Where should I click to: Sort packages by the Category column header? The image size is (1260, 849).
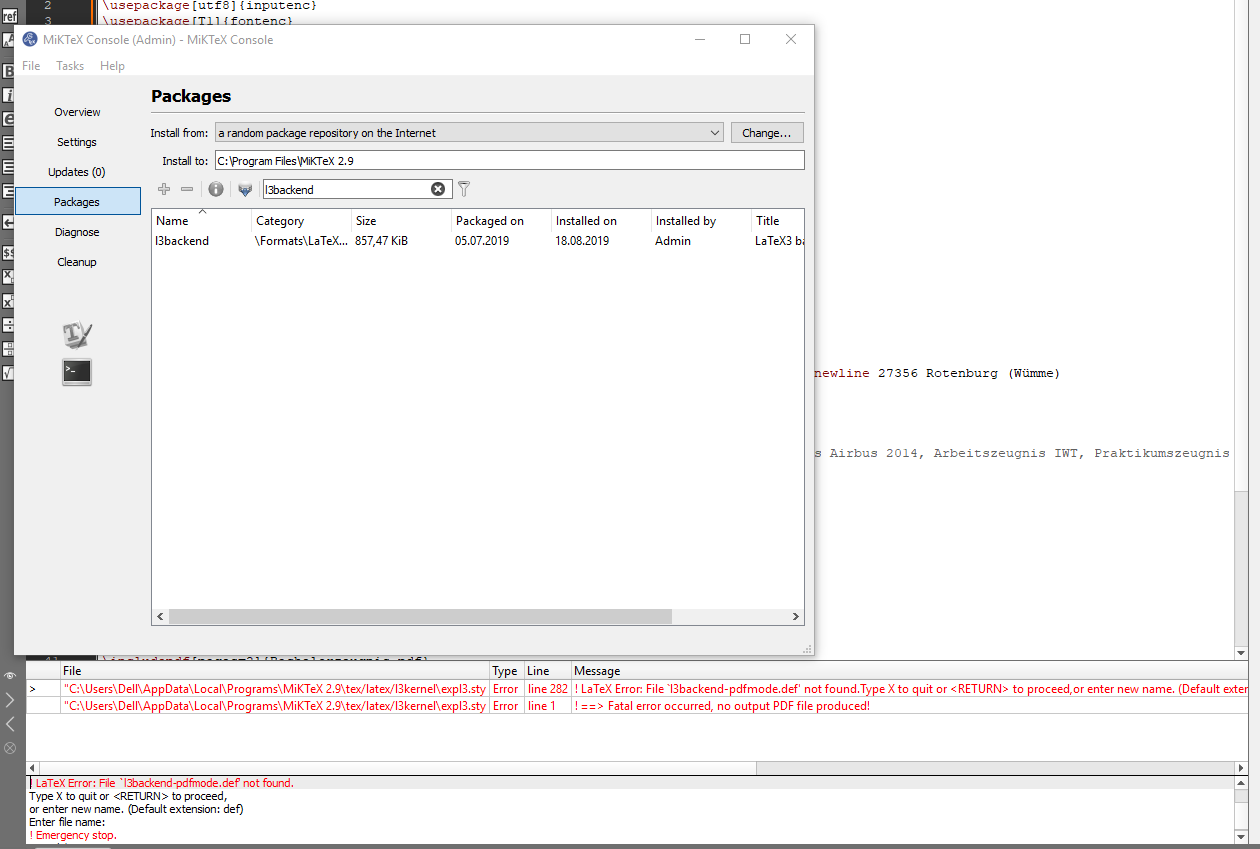(x=301, y=221)
